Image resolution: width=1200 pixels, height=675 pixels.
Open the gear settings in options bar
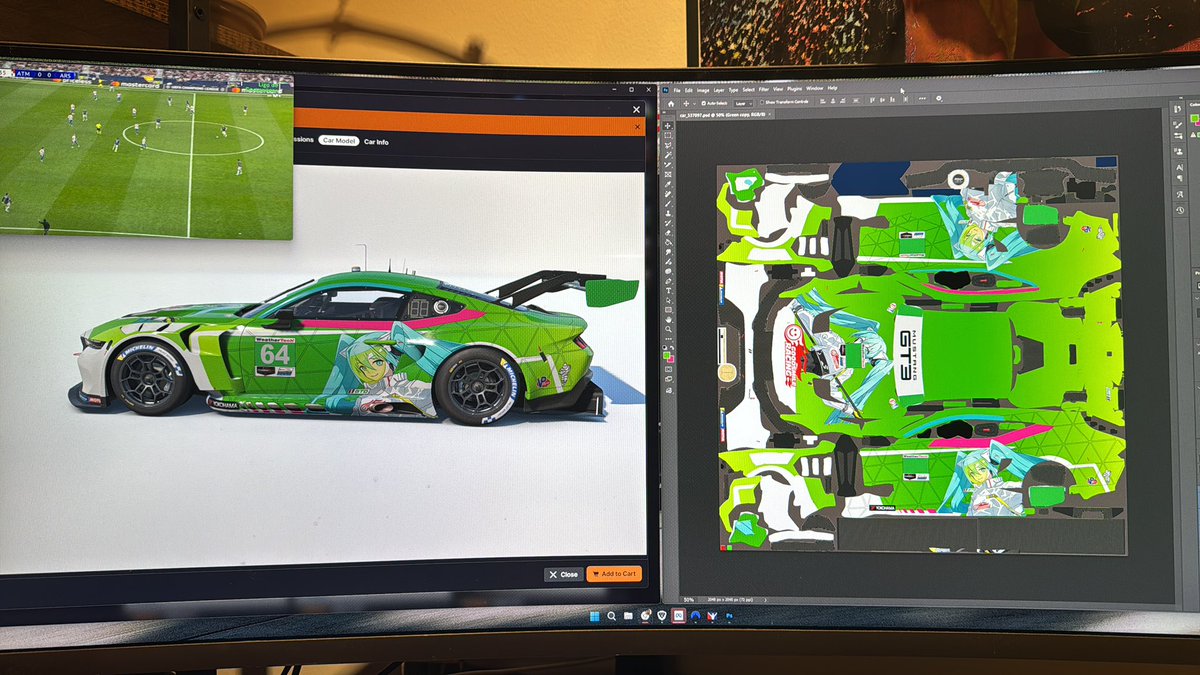pyautogui.click(x=939, y=98)
